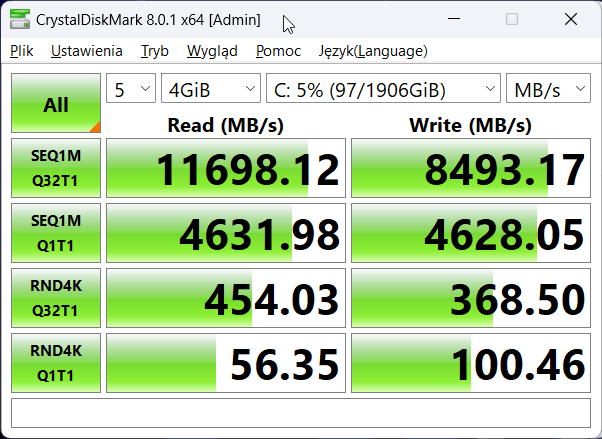Open the Pomoc menu
The width and height of the screenshot is (602, 439).
pos(278,51)
